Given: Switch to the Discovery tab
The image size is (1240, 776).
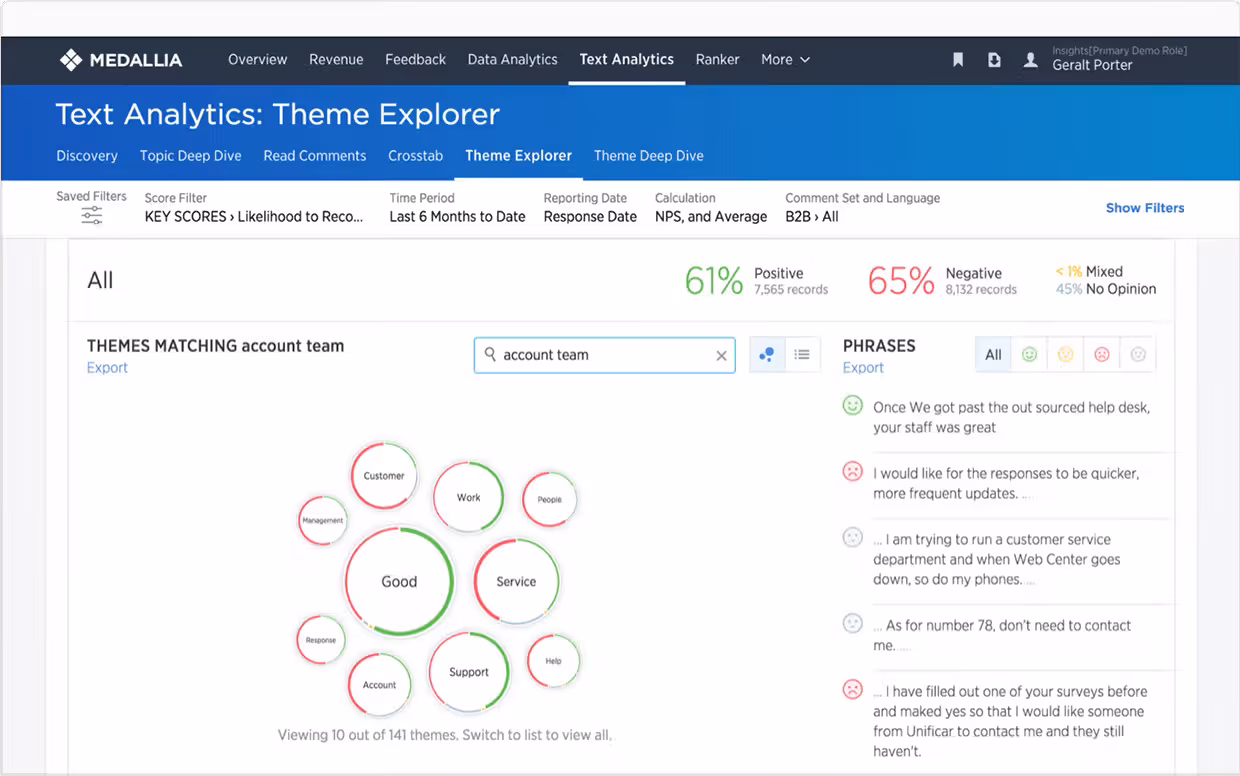Looking at the screenshot, I should click(87, 156).
